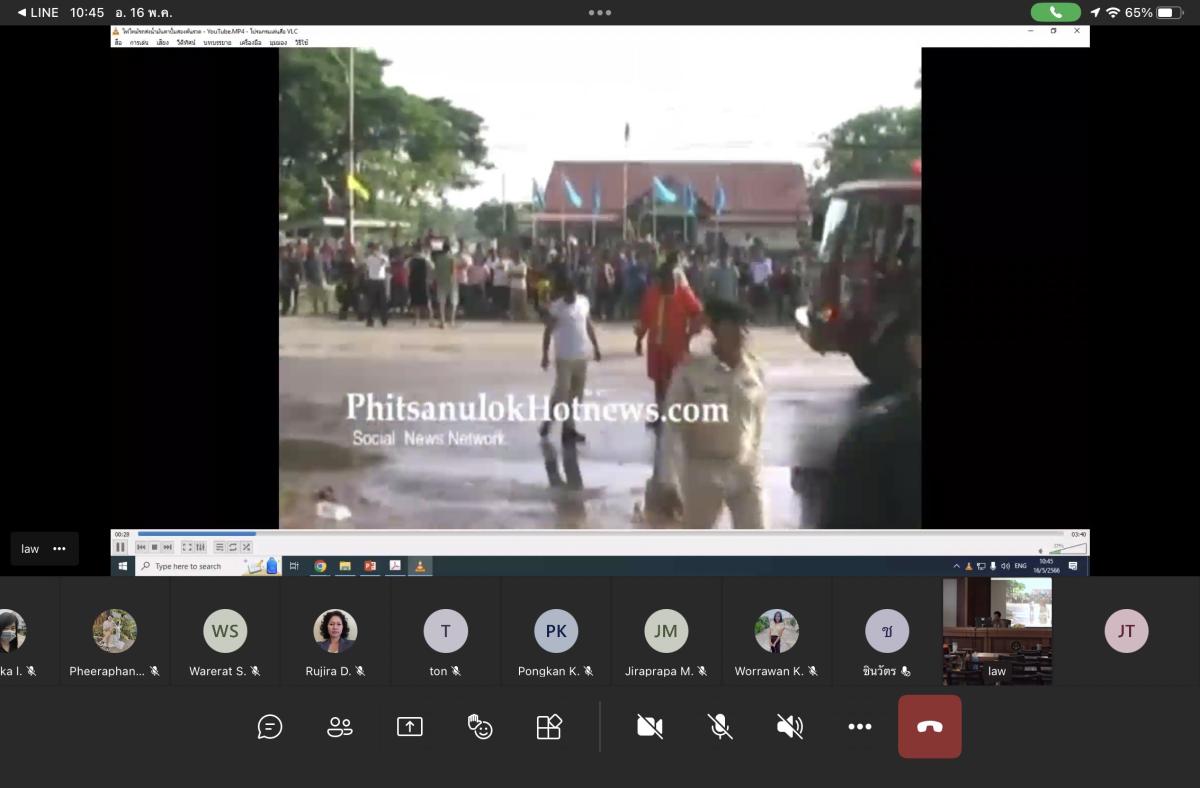
Task: Open VLC View menu (มุมมอง)
Action: (279, 43)
